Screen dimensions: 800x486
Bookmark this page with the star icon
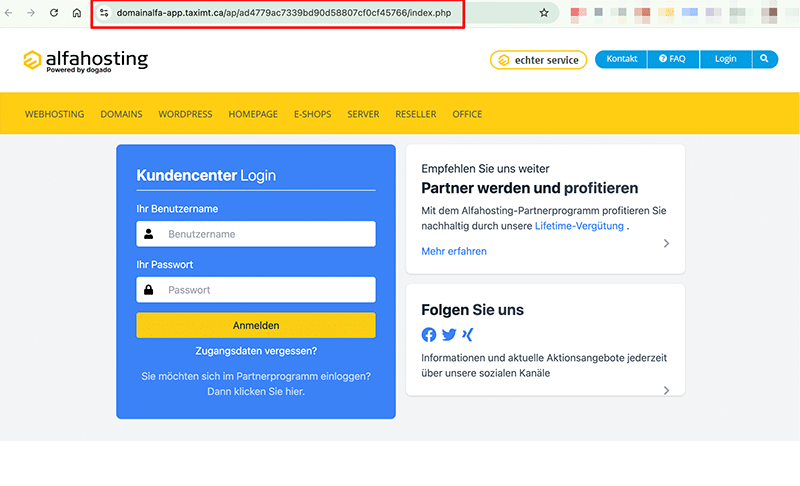(x=544, y=13)
